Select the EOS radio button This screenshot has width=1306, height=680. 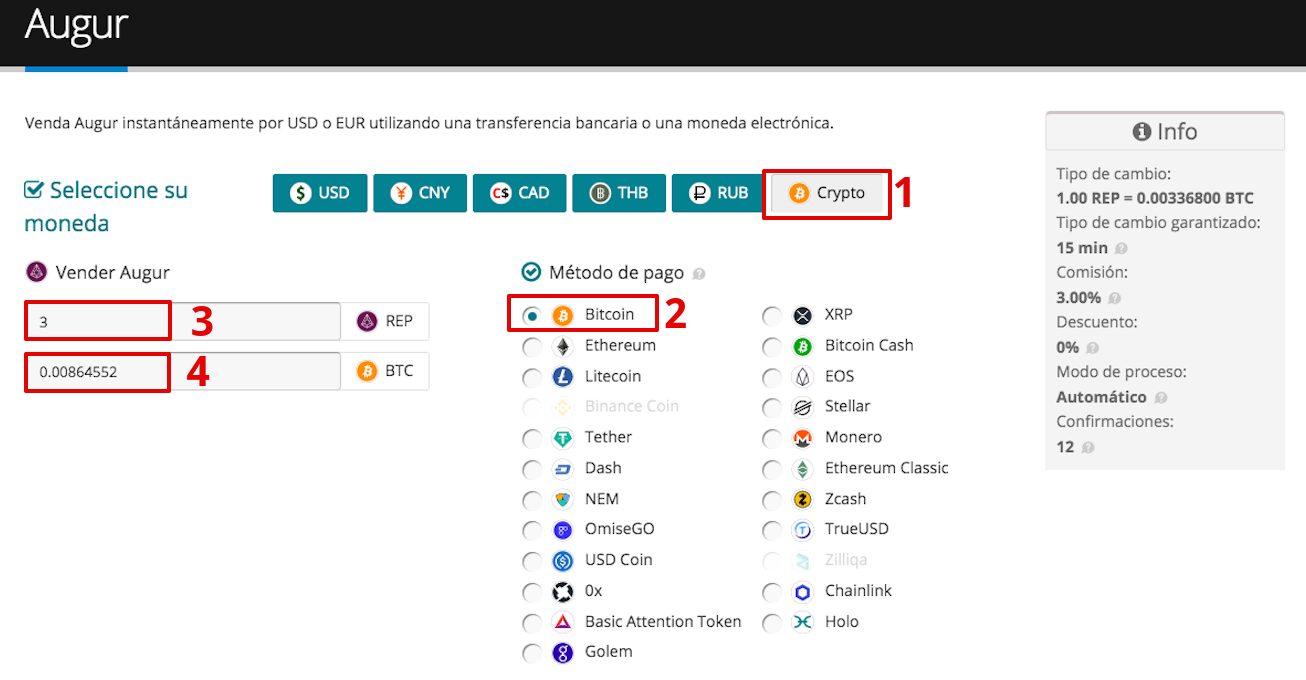point(772,377)
